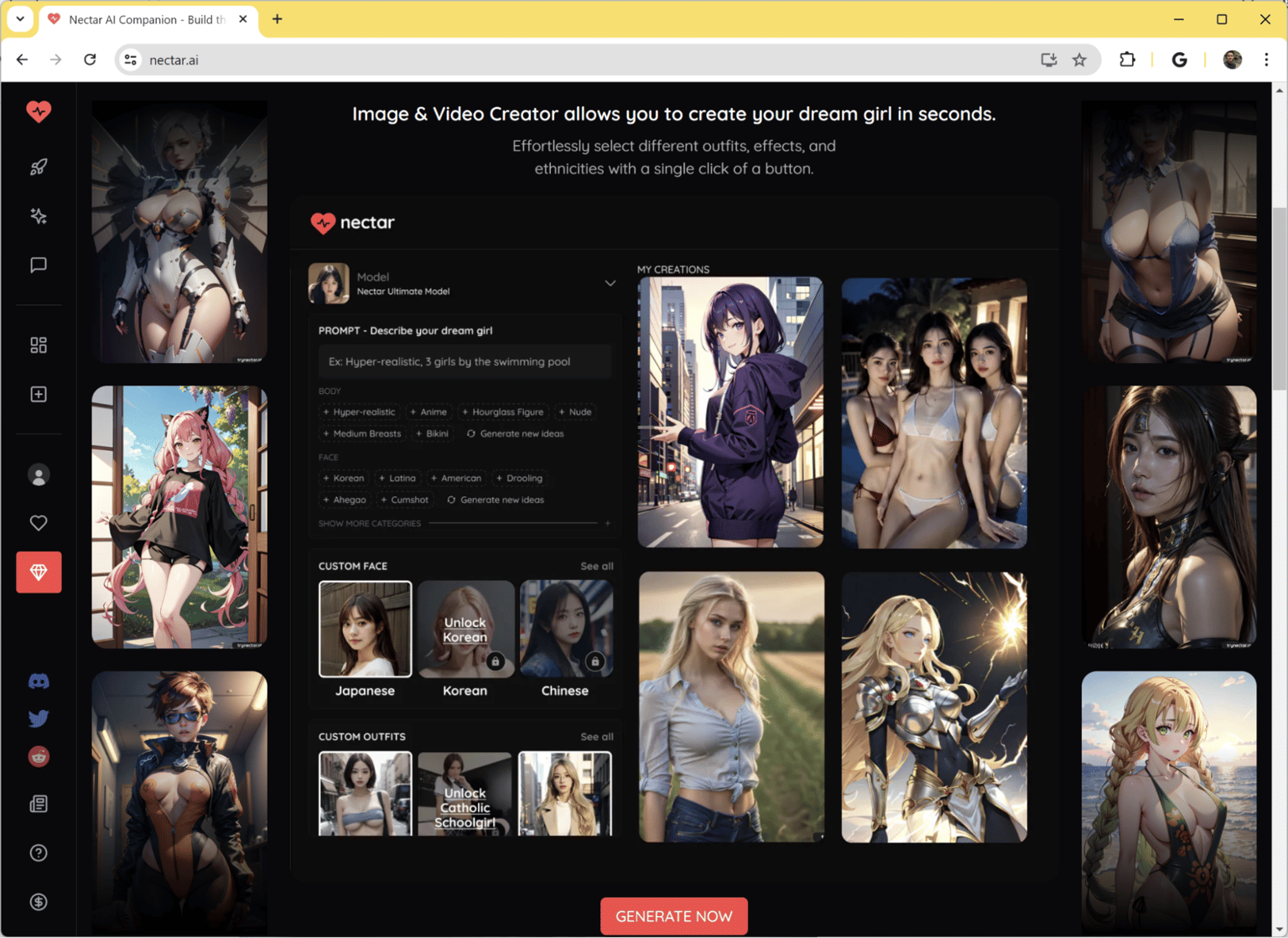Image resolution: width=1288 pixels, height=938 pixels.
Task: Click See all next to Custom Face
Action: (x=597, y=566)
